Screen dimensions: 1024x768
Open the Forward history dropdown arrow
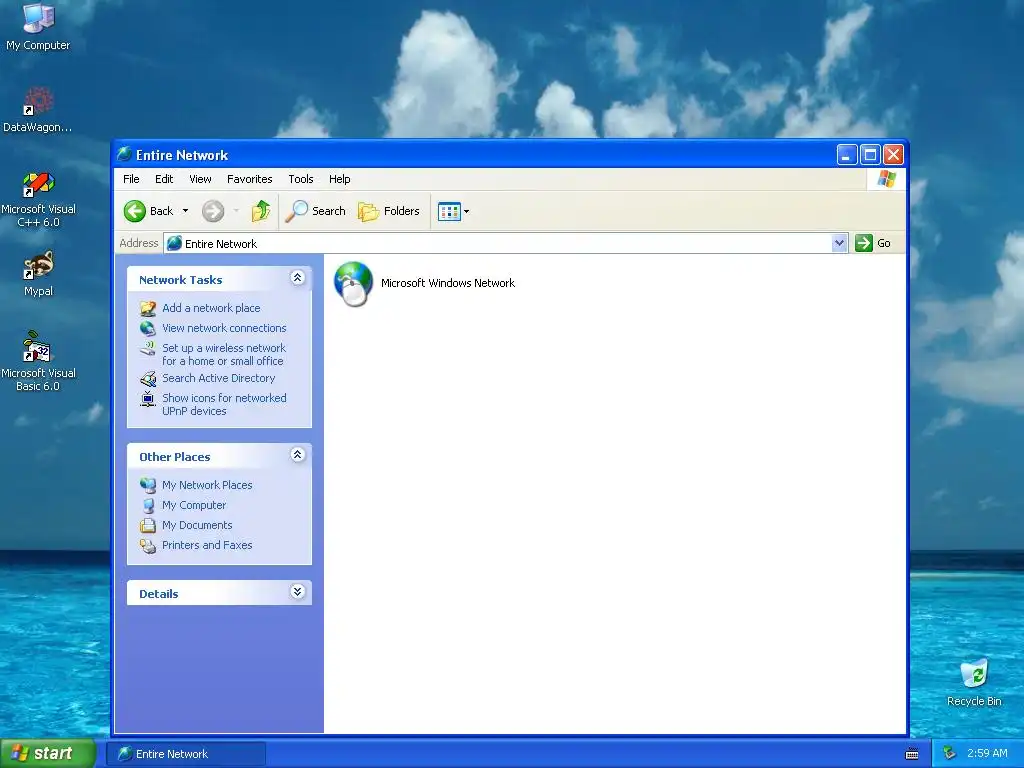pos(236,211)
